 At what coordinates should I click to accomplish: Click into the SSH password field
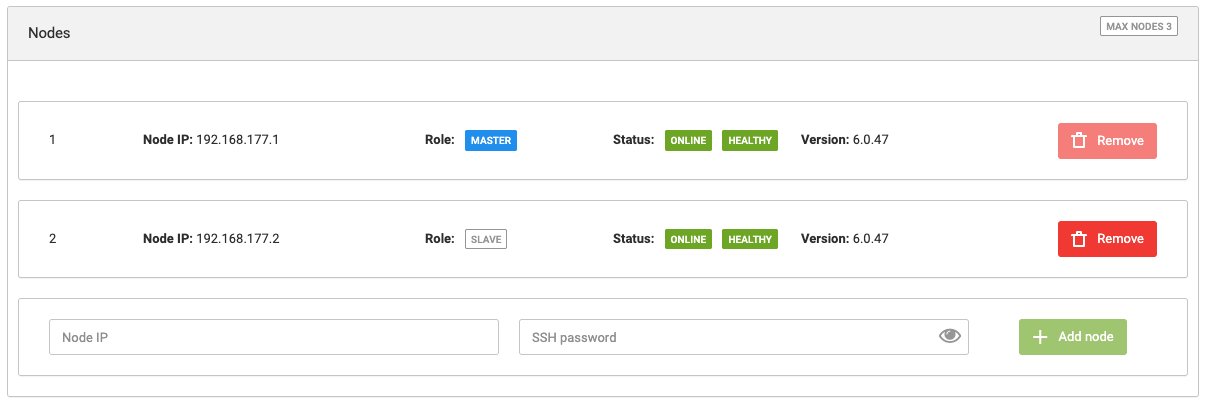coord(725,337)
